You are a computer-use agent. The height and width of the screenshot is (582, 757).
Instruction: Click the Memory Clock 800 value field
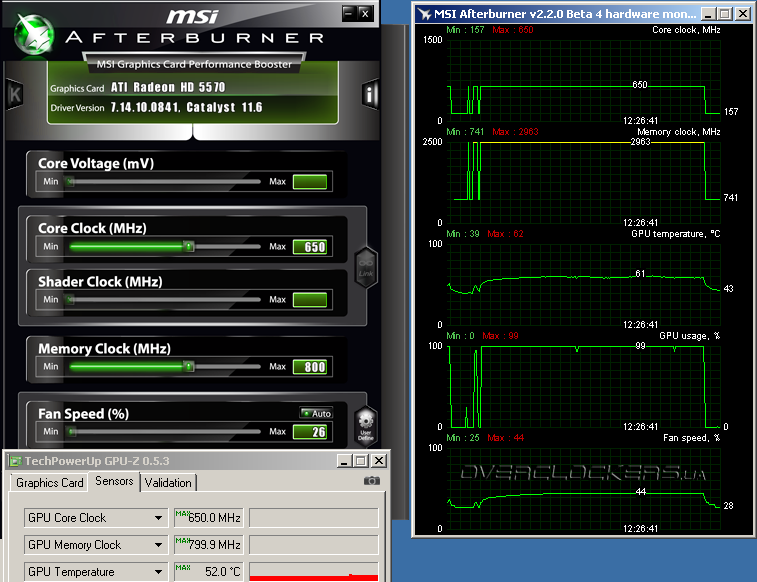310,367
